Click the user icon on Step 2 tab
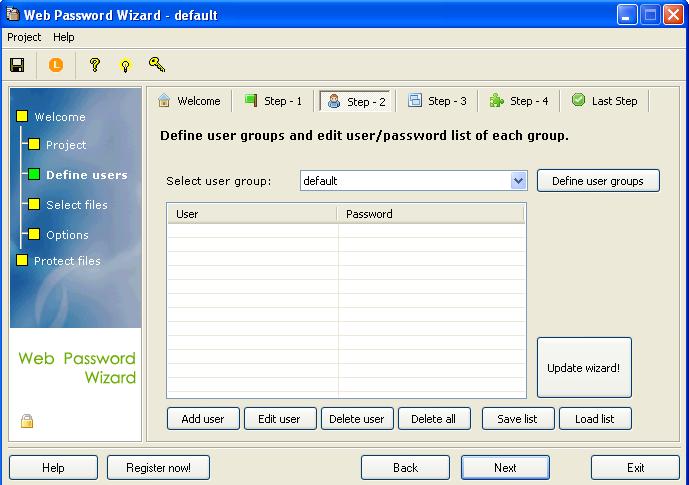Viewport: 689px width, 485px height. point(334,101)
